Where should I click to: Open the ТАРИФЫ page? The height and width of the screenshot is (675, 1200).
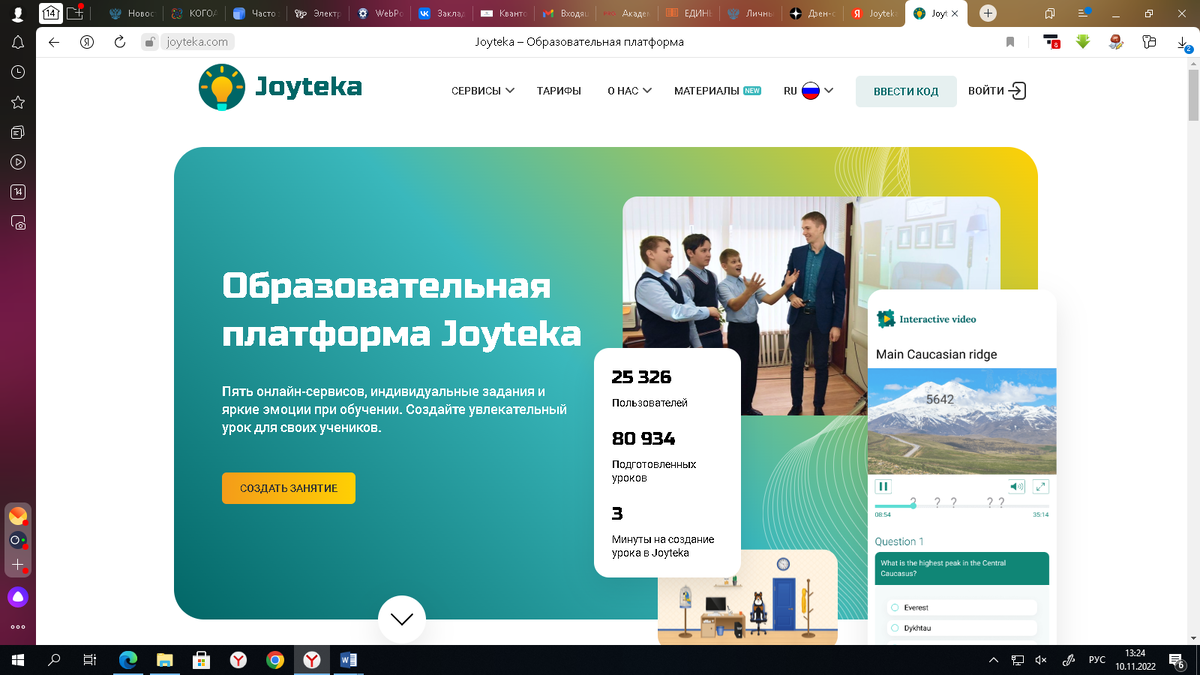coord(558,91)
